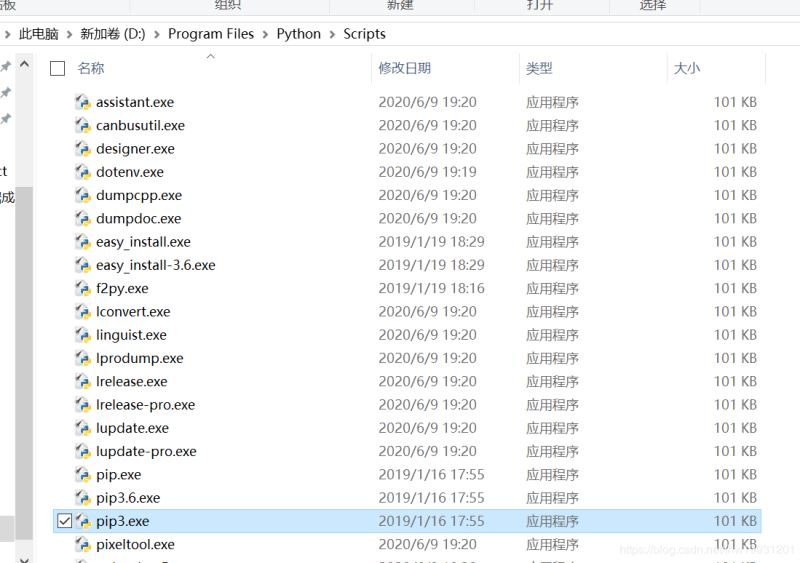The height and width of the screenshot is (563, 800).
Task: Select the pixeltool.exe file name
Action: (x=135, y=545)
